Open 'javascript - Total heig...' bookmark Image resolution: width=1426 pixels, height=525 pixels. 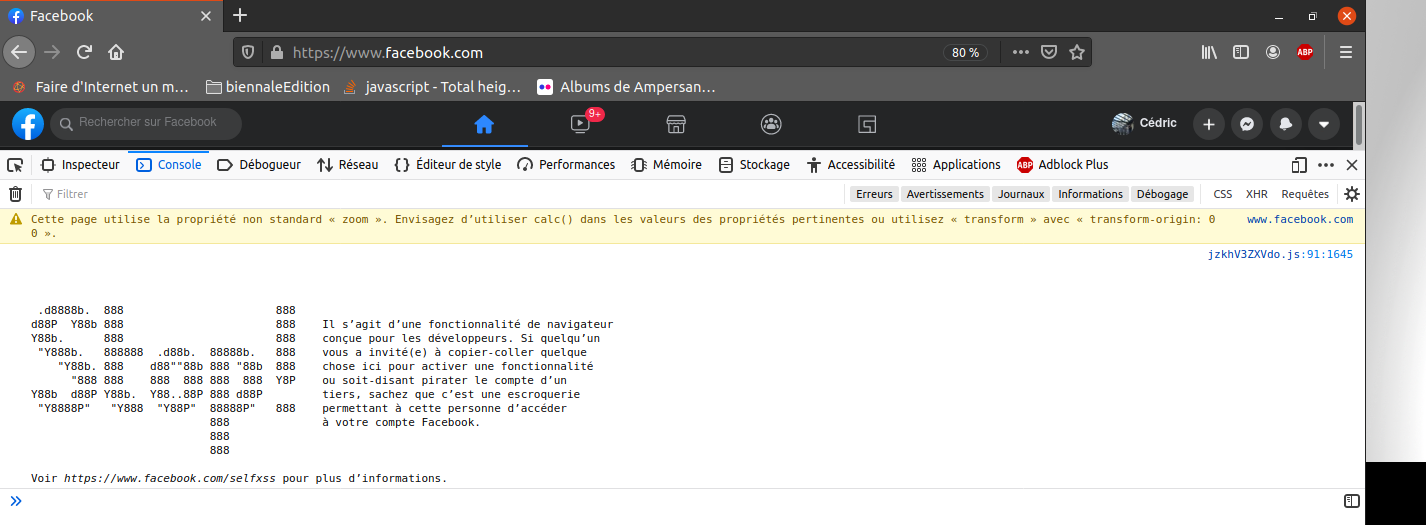pos(432,87)
